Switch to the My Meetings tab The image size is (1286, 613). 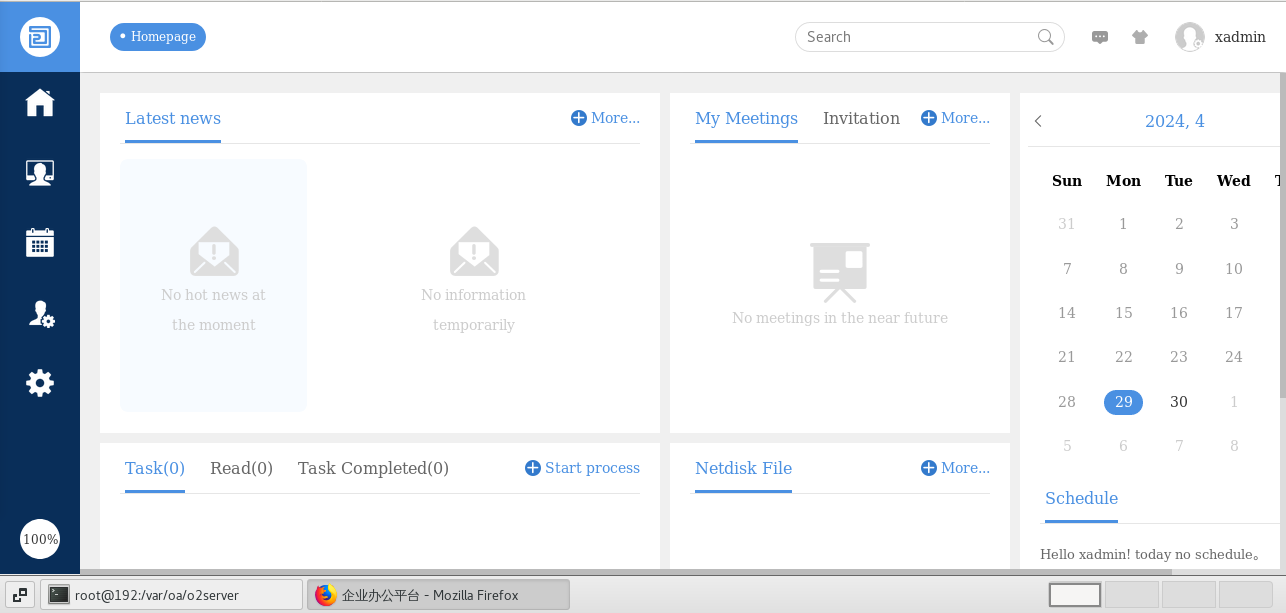pos(746,118)
